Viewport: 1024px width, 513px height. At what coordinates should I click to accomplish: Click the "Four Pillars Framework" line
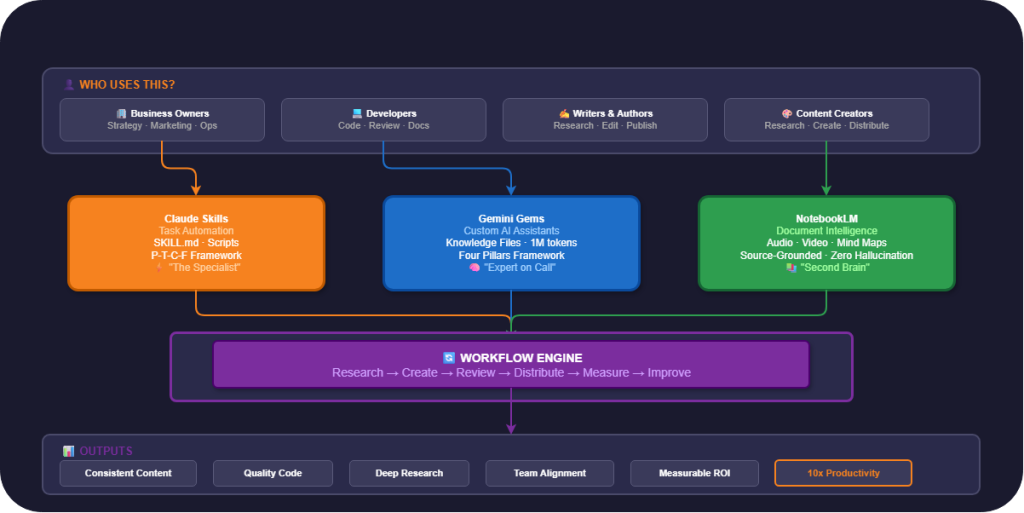pos(511,255)
